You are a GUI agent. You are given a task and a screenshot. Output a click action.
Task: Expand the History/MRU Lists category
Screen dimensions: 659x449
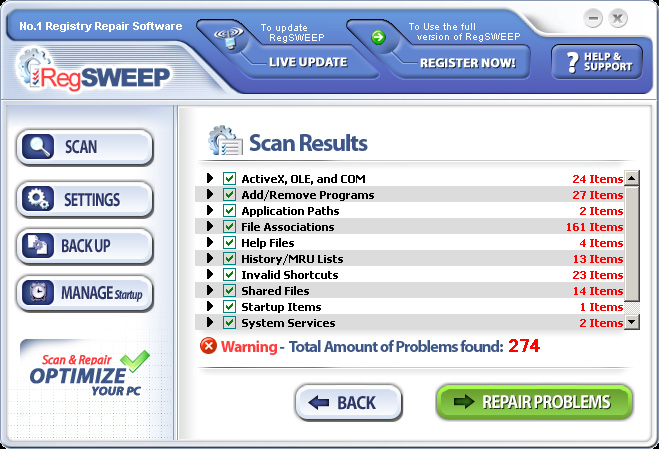210,258
